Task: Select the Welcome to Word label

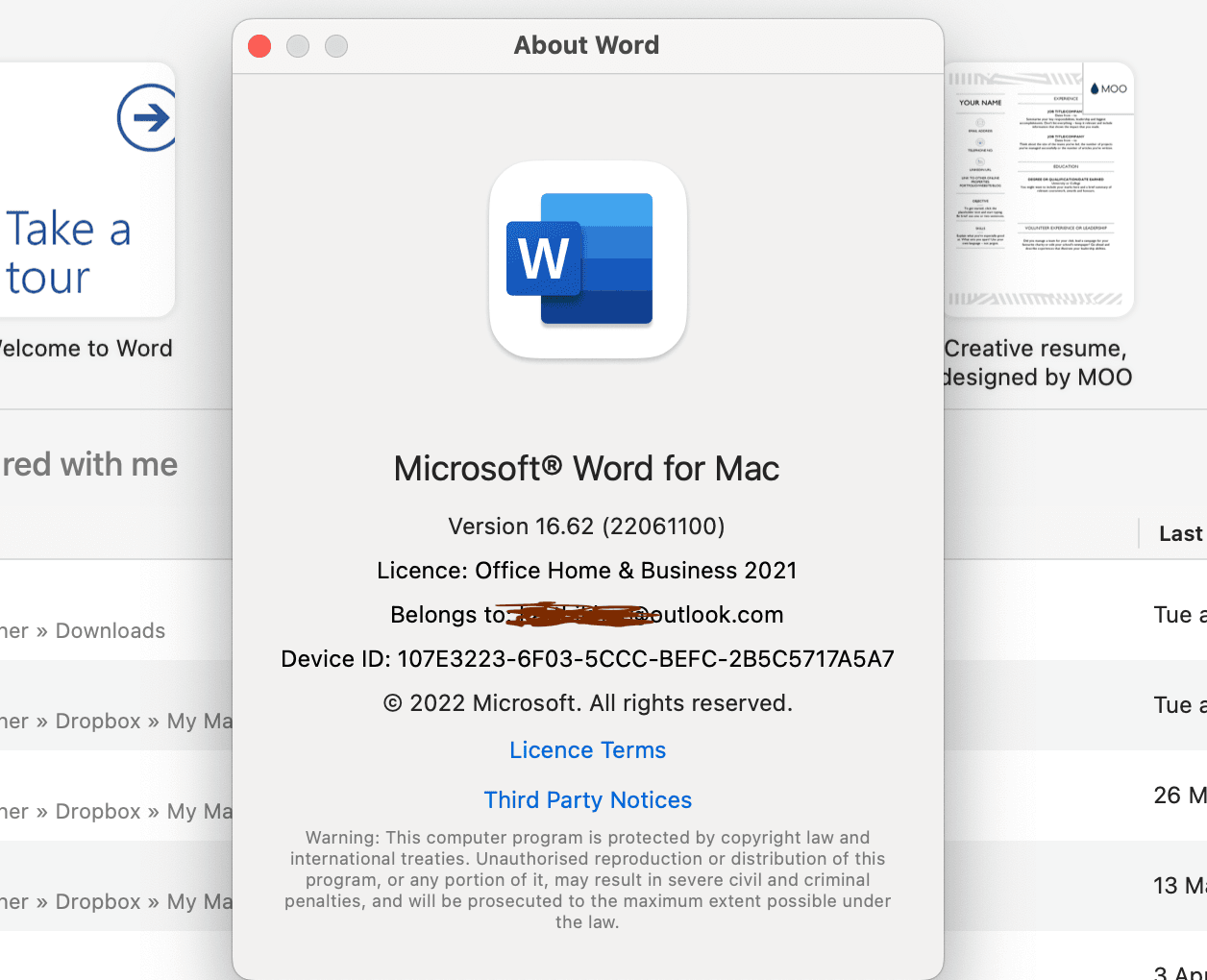Action: 86,349
